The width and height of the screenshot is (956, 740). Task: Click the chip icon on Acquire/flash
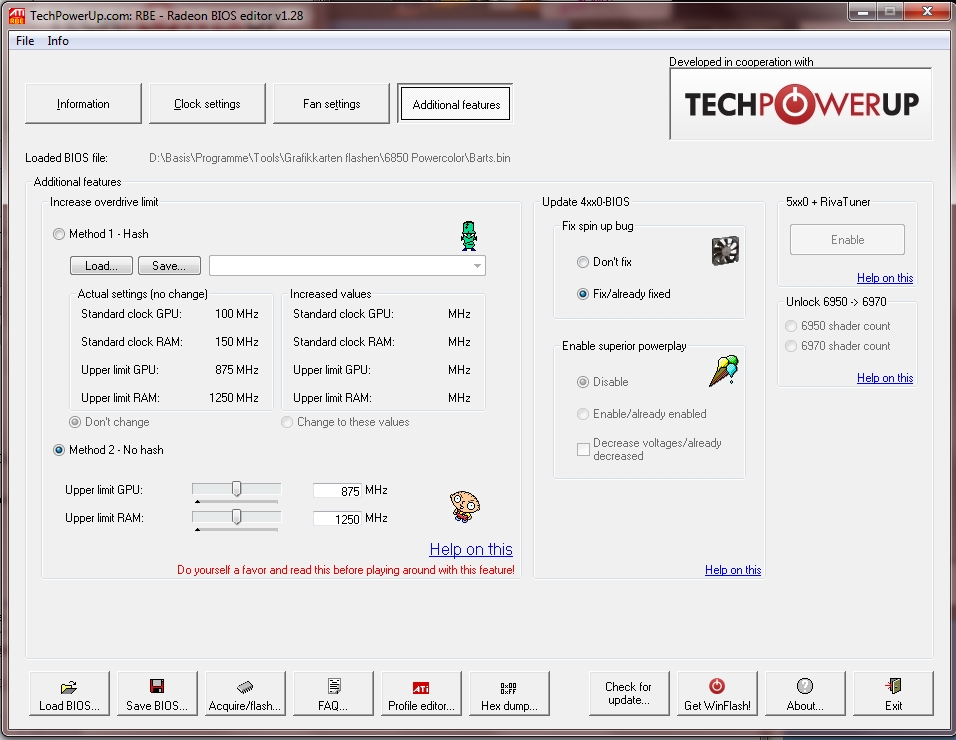click(x=244, y=687)
